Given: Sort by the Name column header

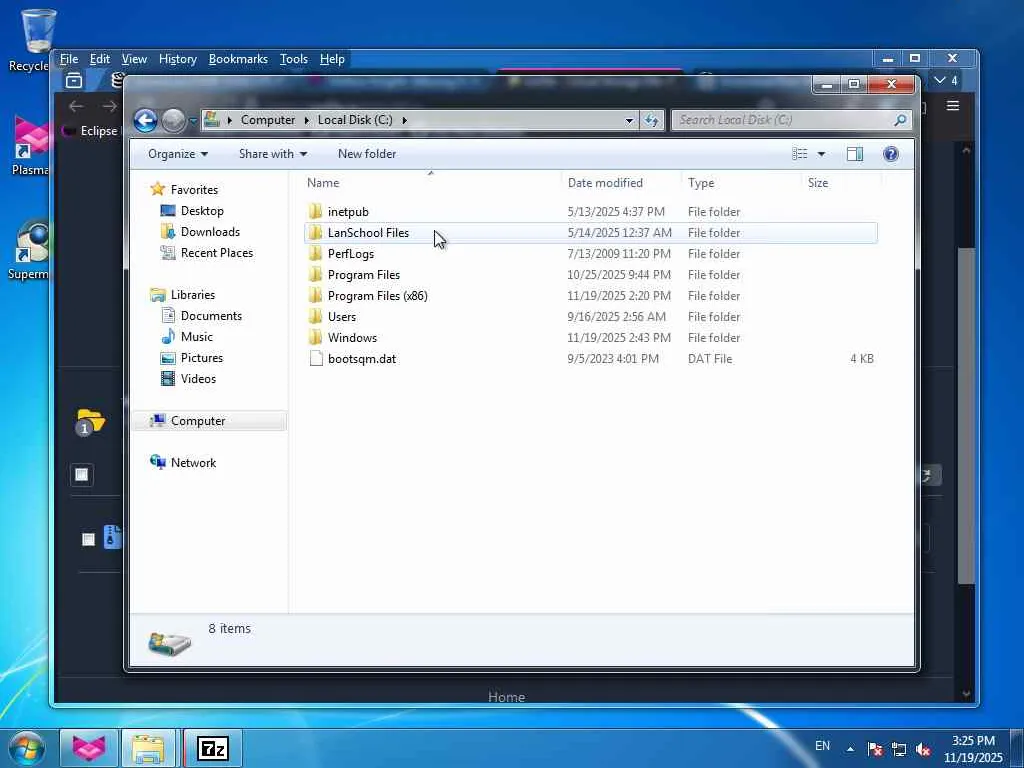Looking at the screenshot, I should point(431,183).
